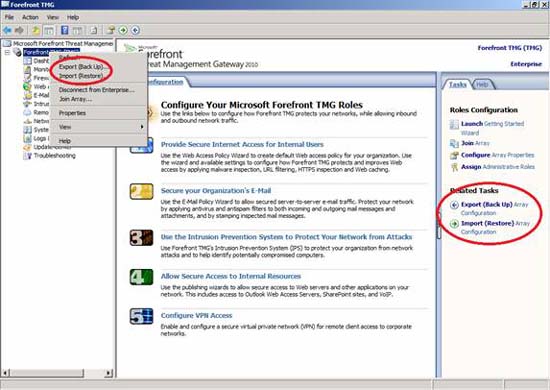Screen dimensions: 550x390
Task: Open Allow Secure Access to Internal Resources
Action: pos(231,276)
